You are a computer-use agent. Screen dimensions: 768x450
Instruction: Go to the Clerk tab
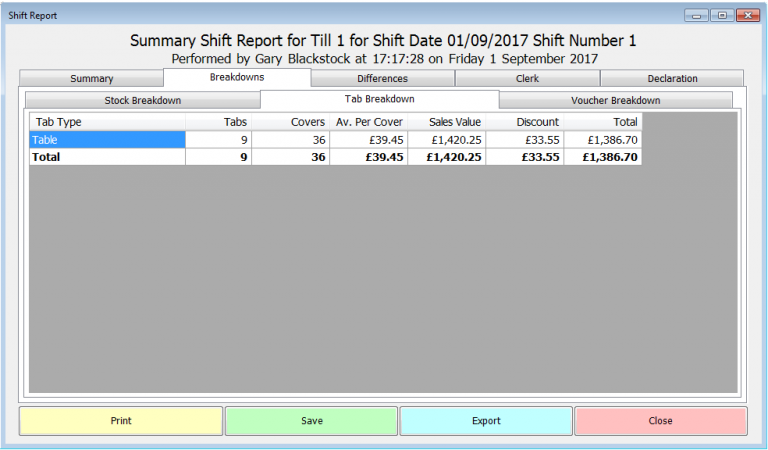point(527,79)
